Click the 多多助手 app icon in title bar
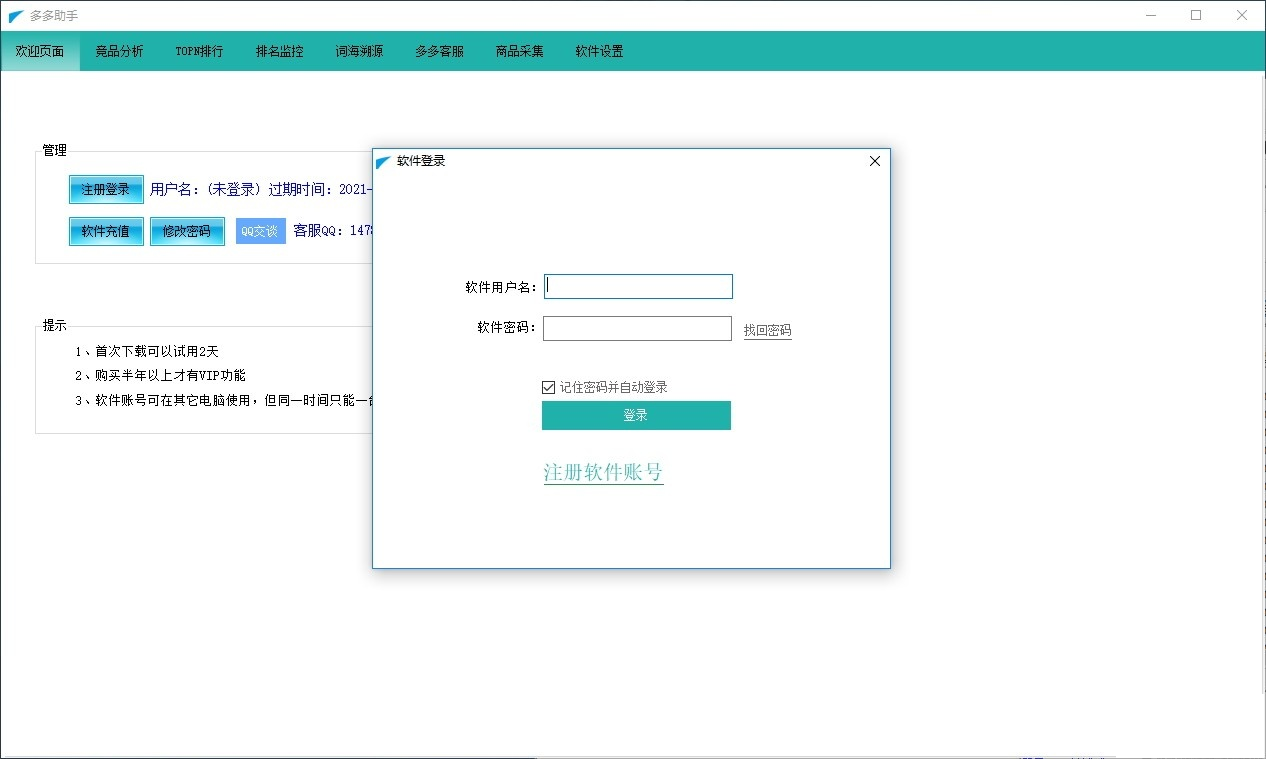The width and height of the screenshot is (1266, 759). pyautogui.click(x=16, y=16)
